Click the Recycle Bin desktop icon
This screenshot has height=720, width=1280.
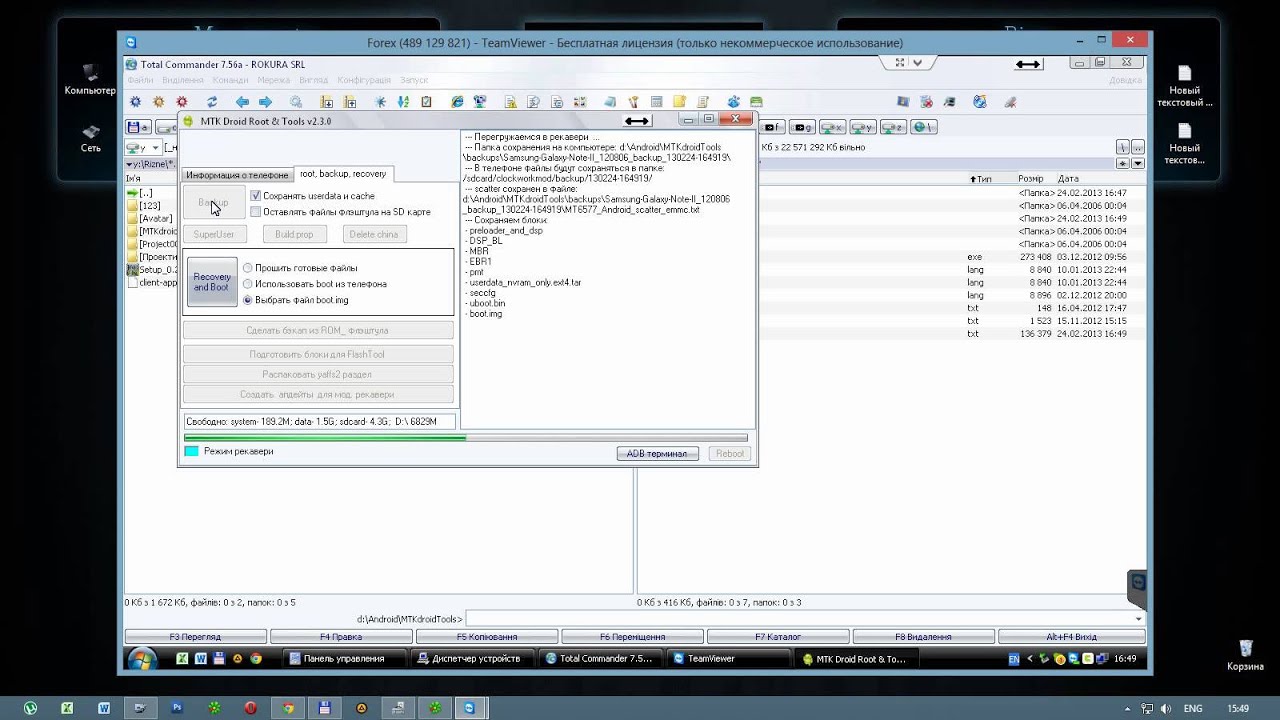pyautogui.click(x=1246, y=657)
